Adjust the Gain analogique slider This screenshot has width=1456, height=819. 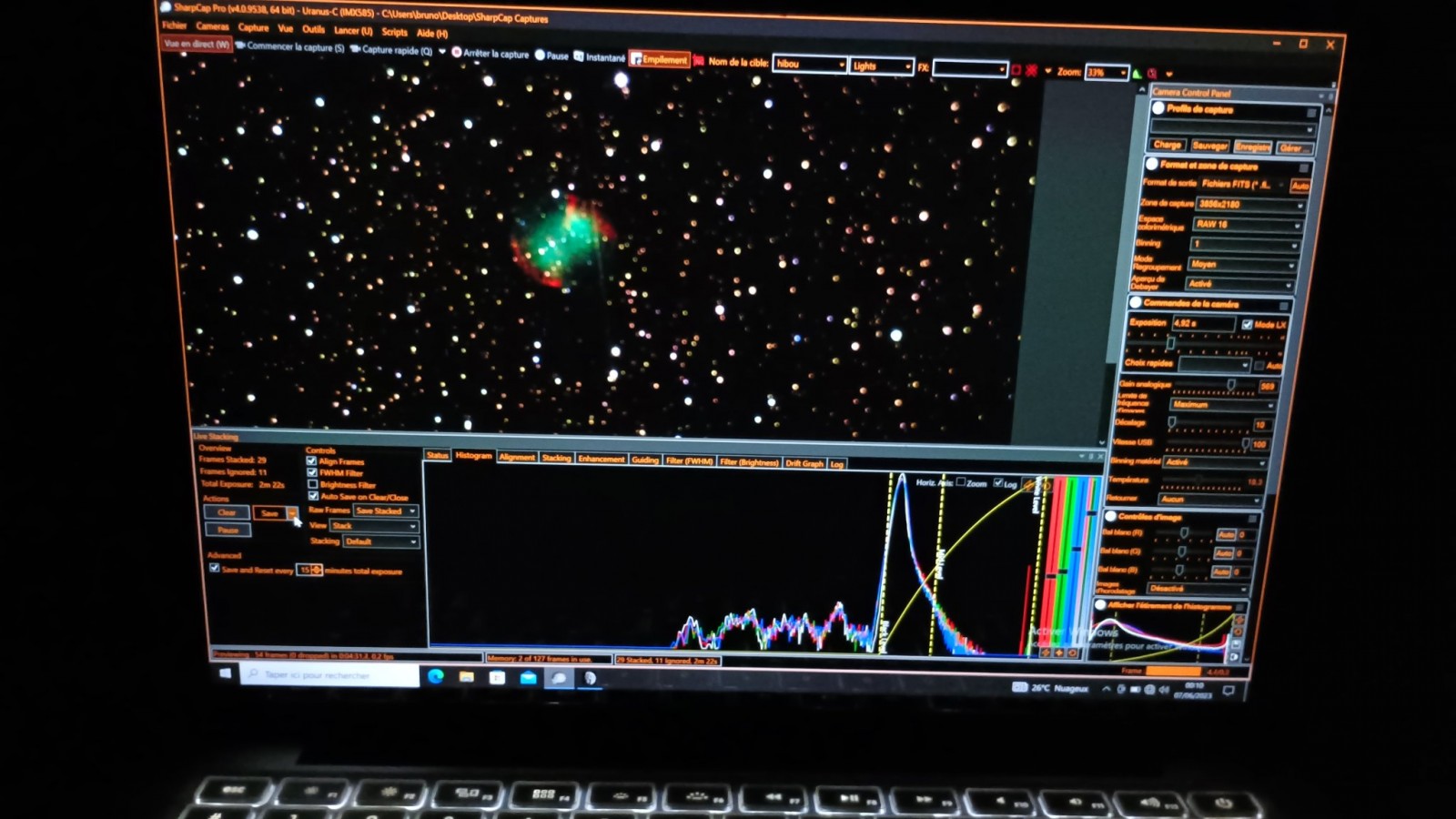coord(1231,385)
